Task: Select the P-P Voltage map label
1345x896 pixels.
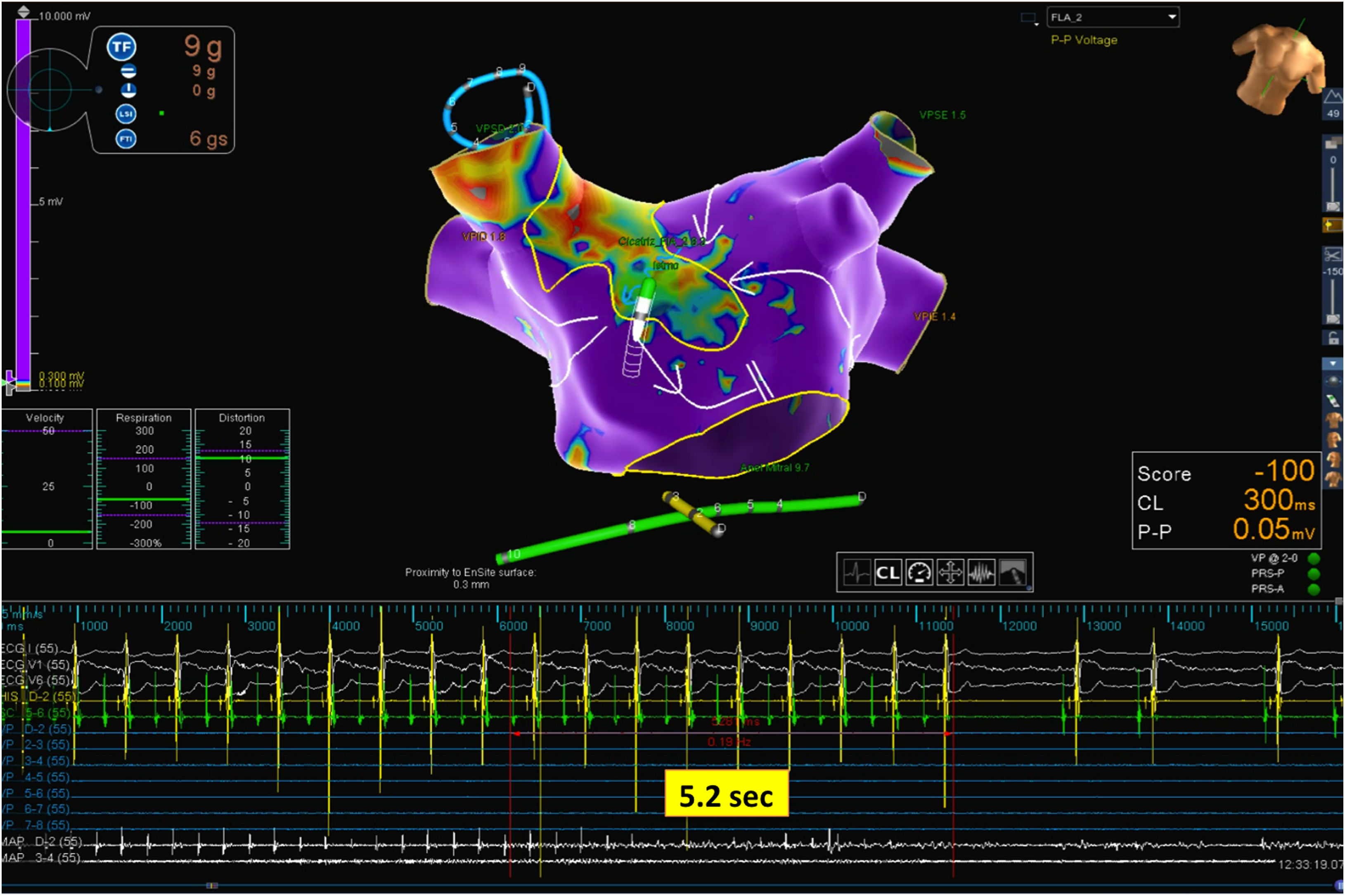Action: tap(1084, 40)
